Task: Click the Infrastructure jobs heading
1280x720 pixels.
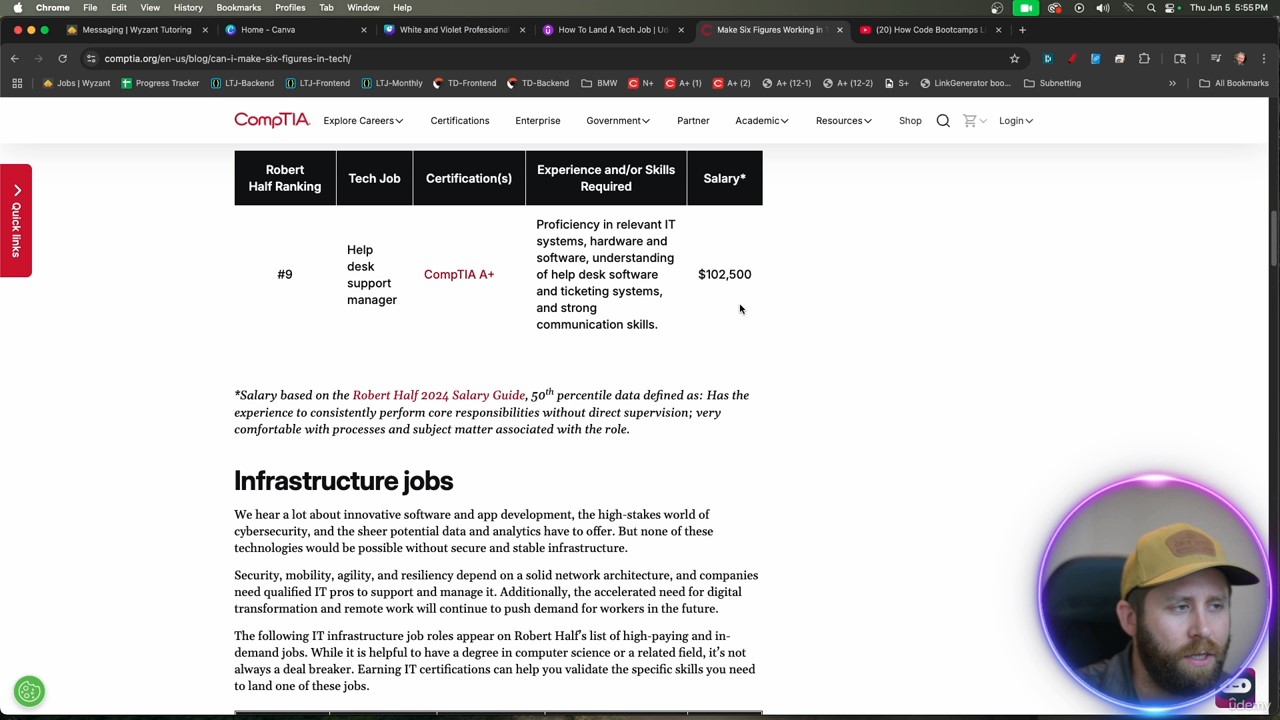Action: (344, 481)
